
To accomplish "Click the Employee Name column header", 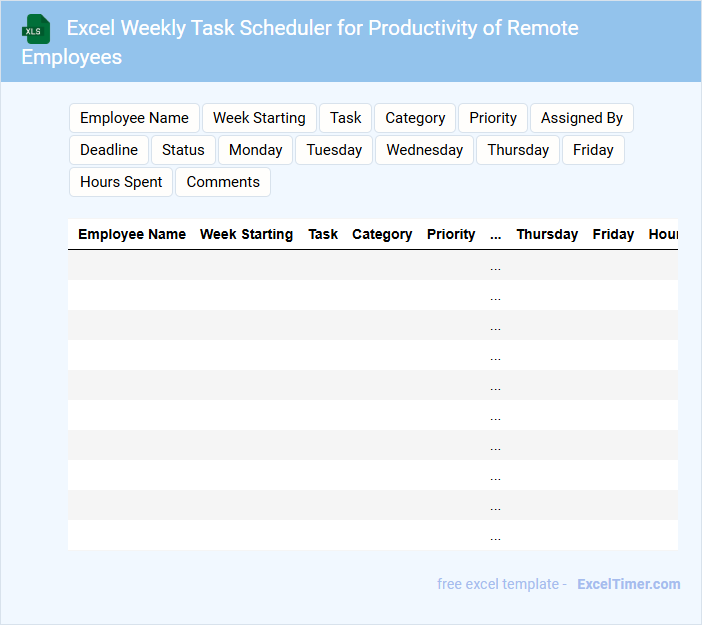I will (132, 234).
